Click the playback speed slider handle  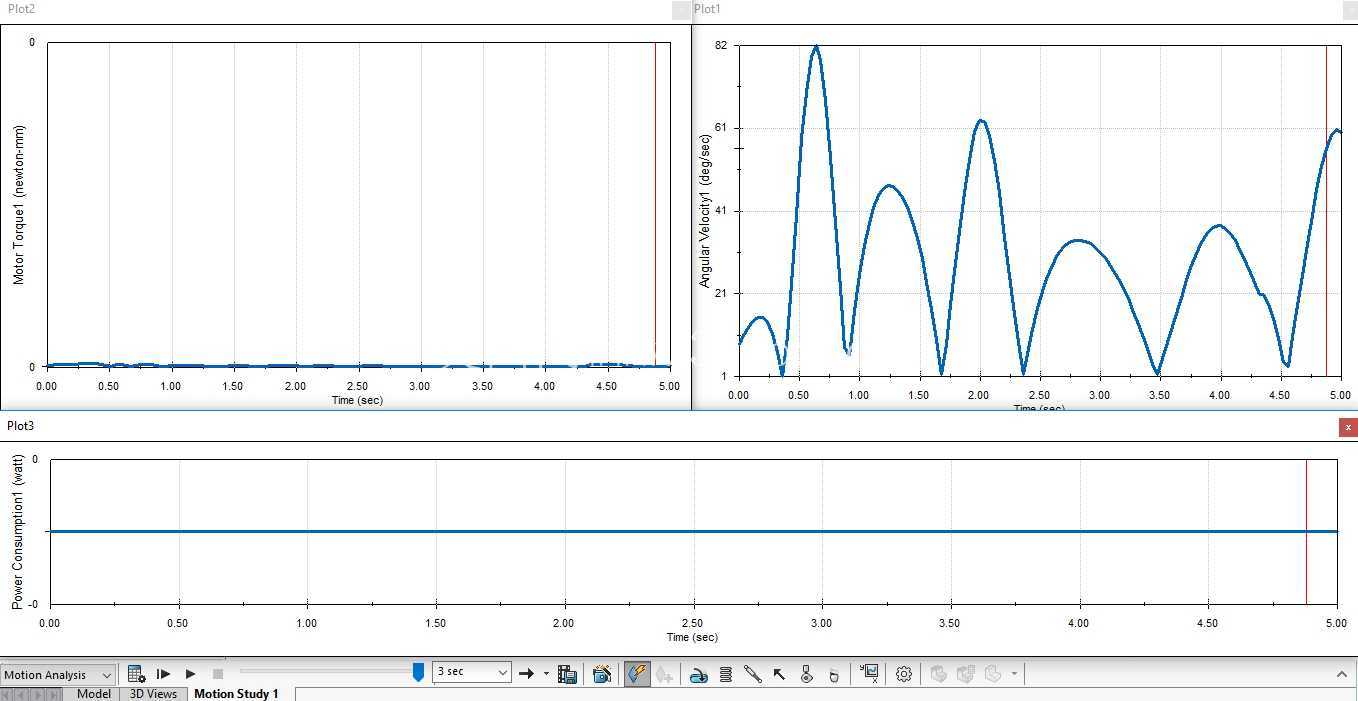coord(418,673)
